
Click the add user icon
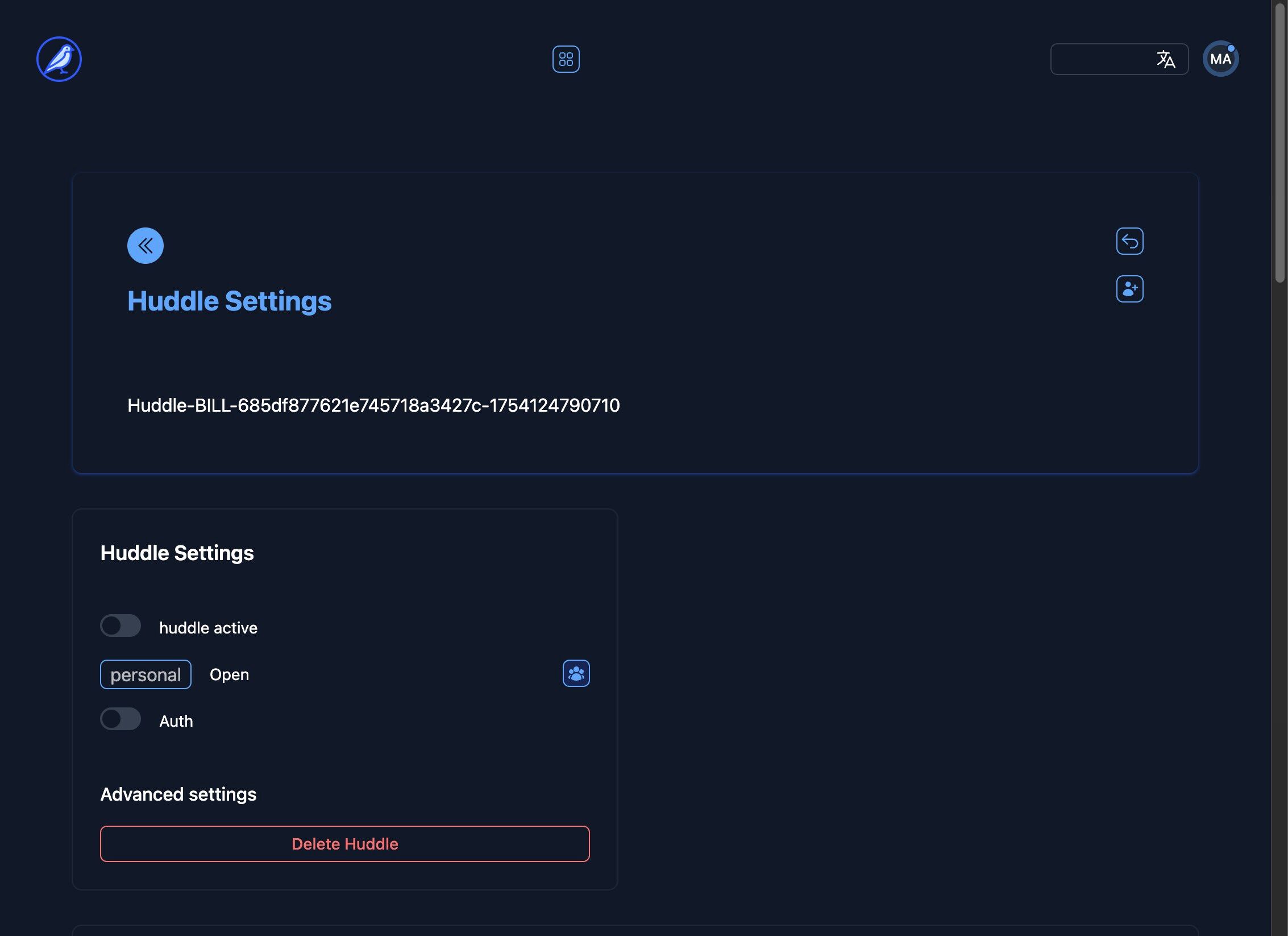coord(1129,289)
